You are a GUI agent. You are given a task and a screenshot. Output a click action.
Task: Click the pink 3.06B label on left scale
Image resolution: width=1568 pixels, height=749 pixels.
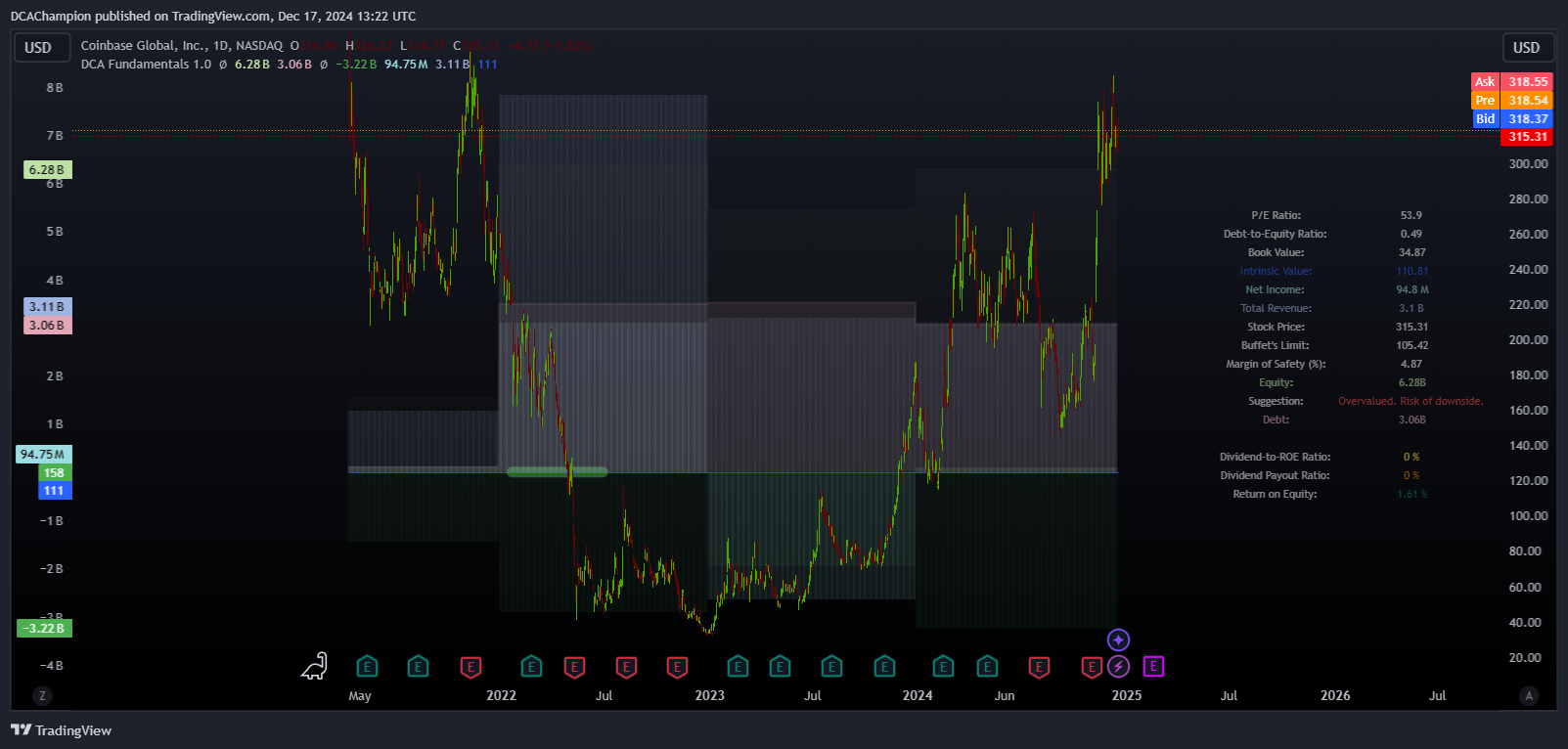[x=47, y=326]
